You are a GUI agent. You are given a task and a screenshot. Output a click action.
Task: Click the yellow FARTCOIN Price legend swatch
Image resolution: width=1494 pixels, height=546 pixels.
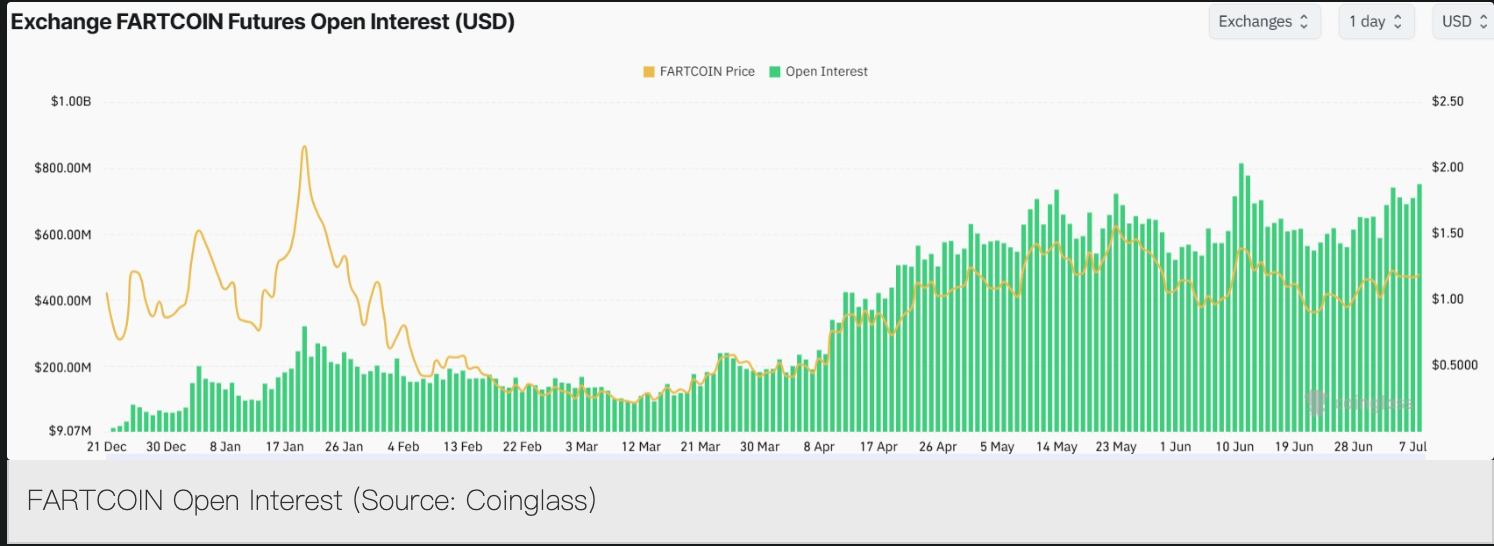click(x=649, y=72)
